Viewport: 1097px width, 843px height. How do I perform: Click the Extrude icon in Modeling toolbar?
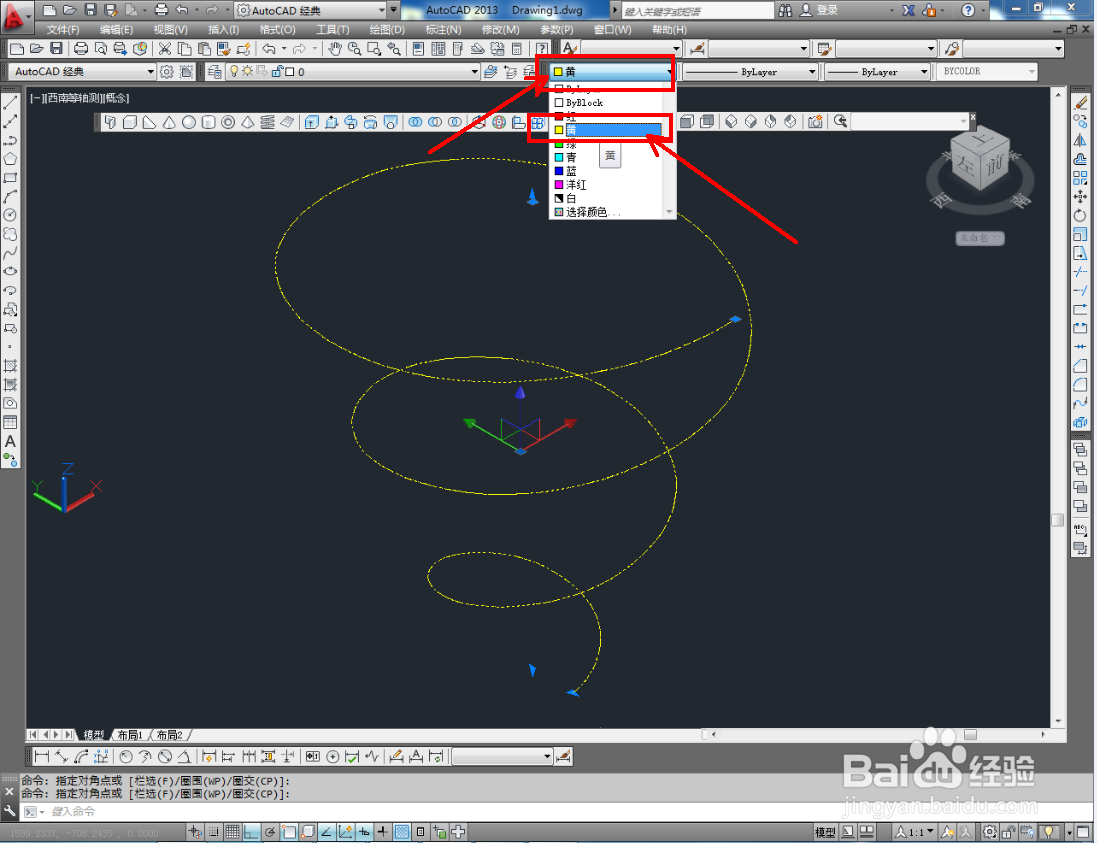coord(312,122)
